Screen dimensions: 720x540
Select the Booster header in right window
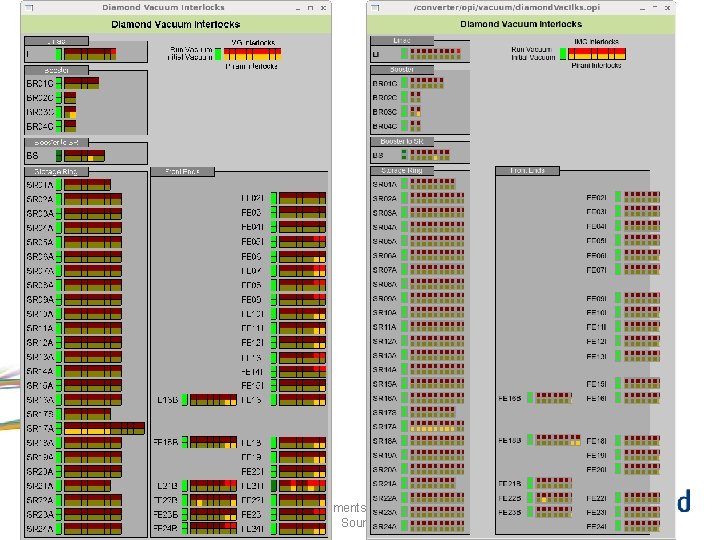pyautogui.click(x=402, y=69)
